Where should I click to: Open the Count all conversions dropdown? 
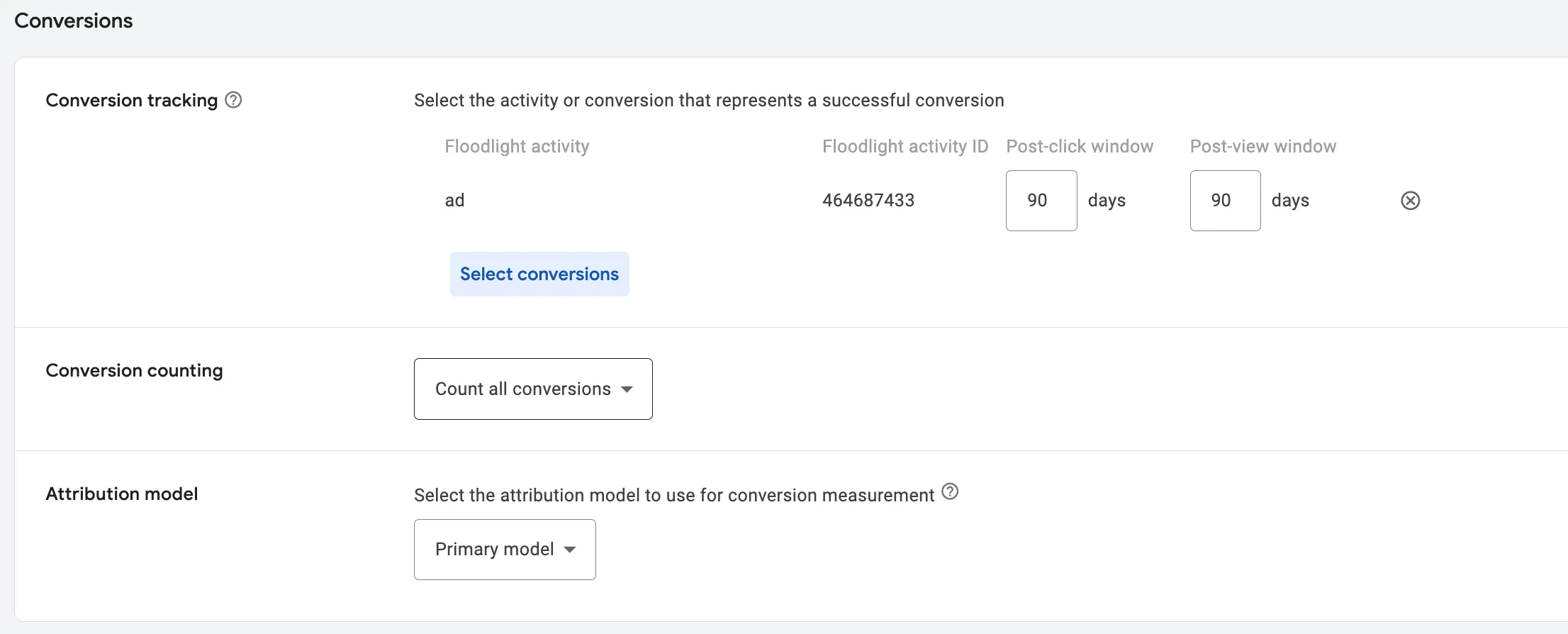[x=533, y=389]
